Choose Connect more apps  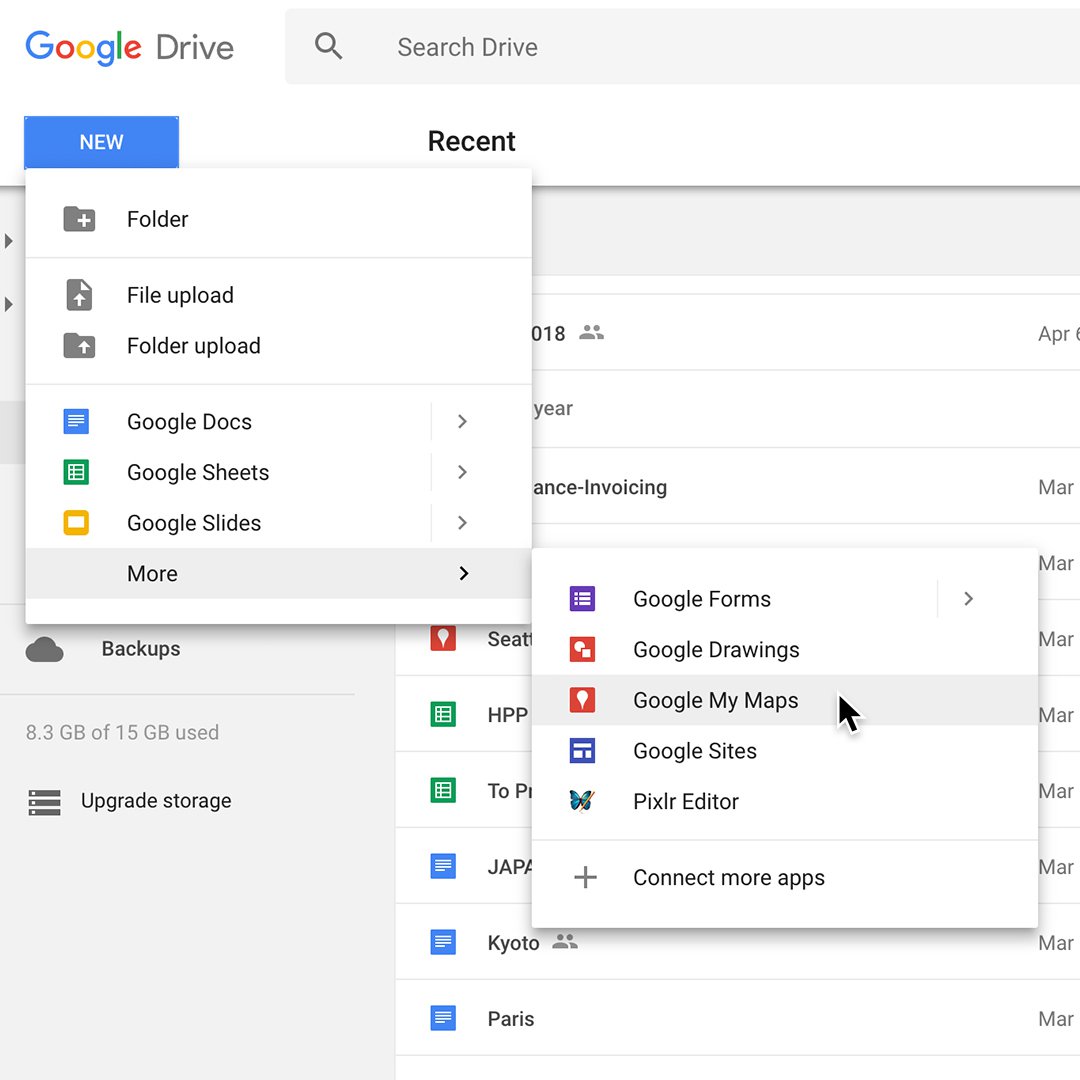tap(785, 878)
